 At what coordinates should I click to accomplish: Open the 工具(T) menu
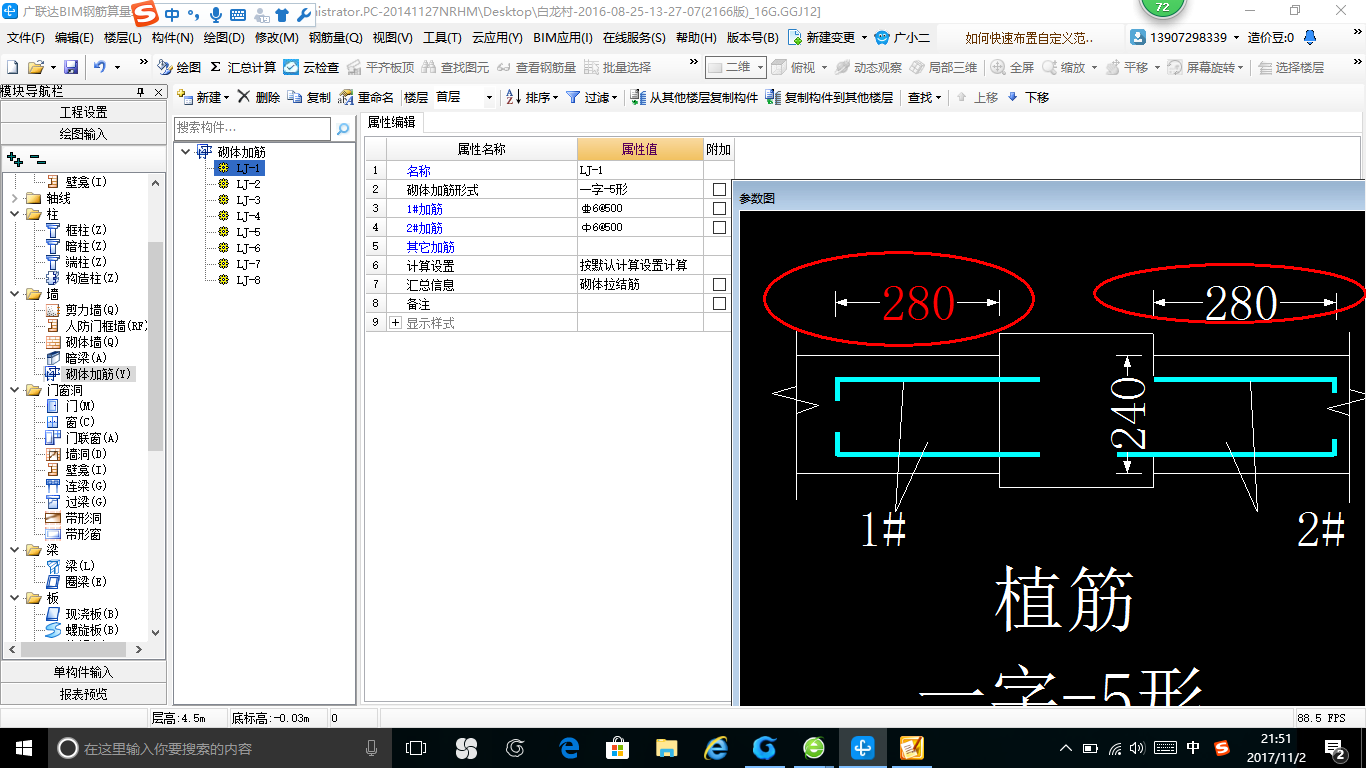pyautogui.click(x=442, y=38)
